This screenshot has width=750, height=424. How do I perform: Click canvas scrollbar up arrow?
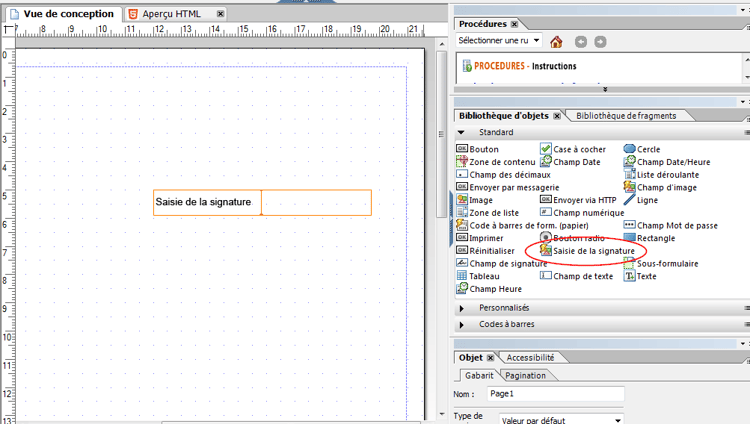[441, 44]
